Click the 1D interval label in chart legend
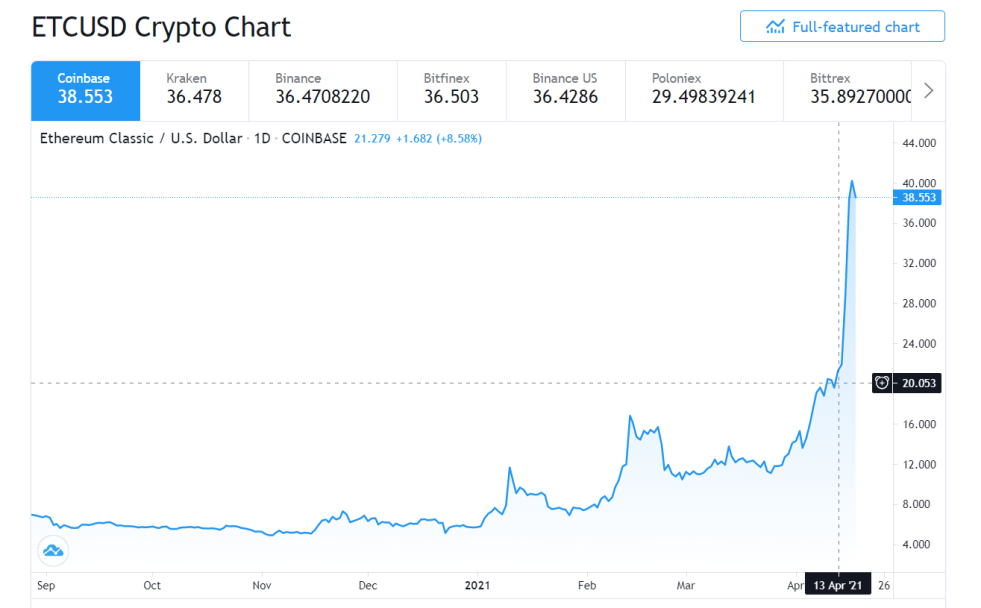The width and height of the screenshot is (981, 608). tap(262, 138)
